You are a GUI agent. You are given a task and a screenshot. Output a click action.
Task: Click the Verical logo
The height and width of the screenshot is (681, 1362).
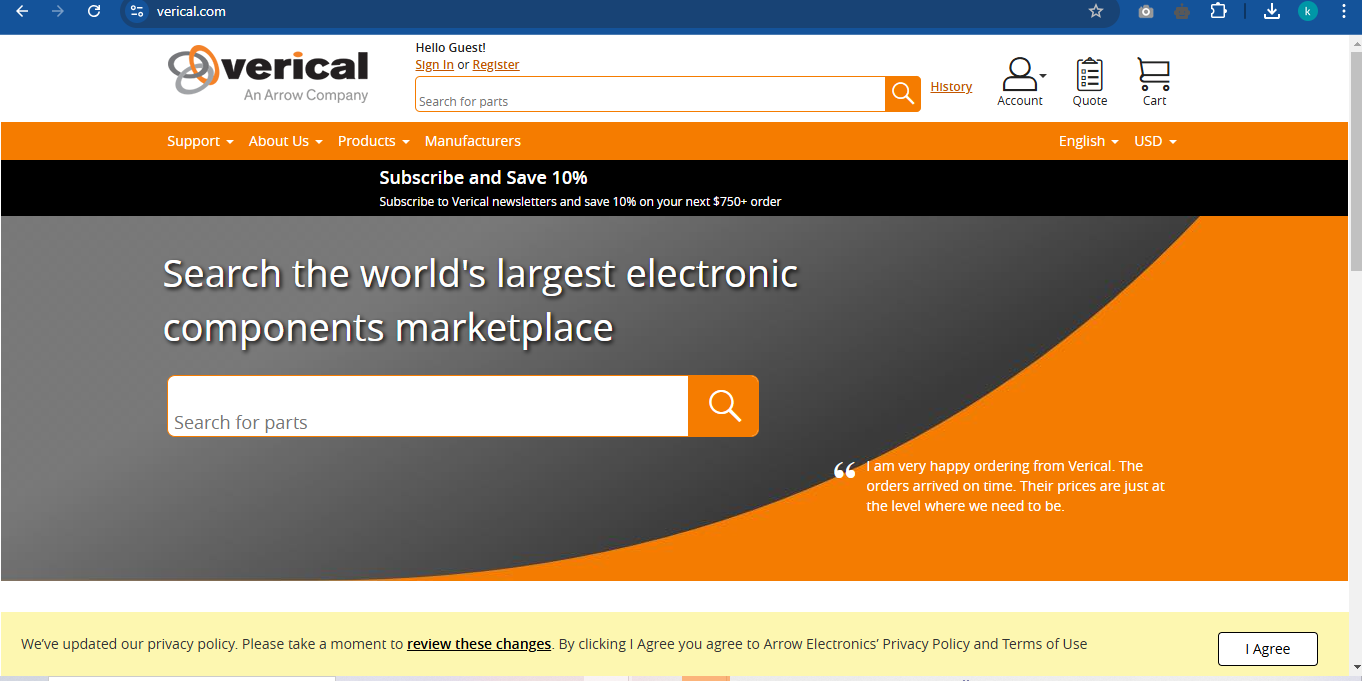coord(268,73)
